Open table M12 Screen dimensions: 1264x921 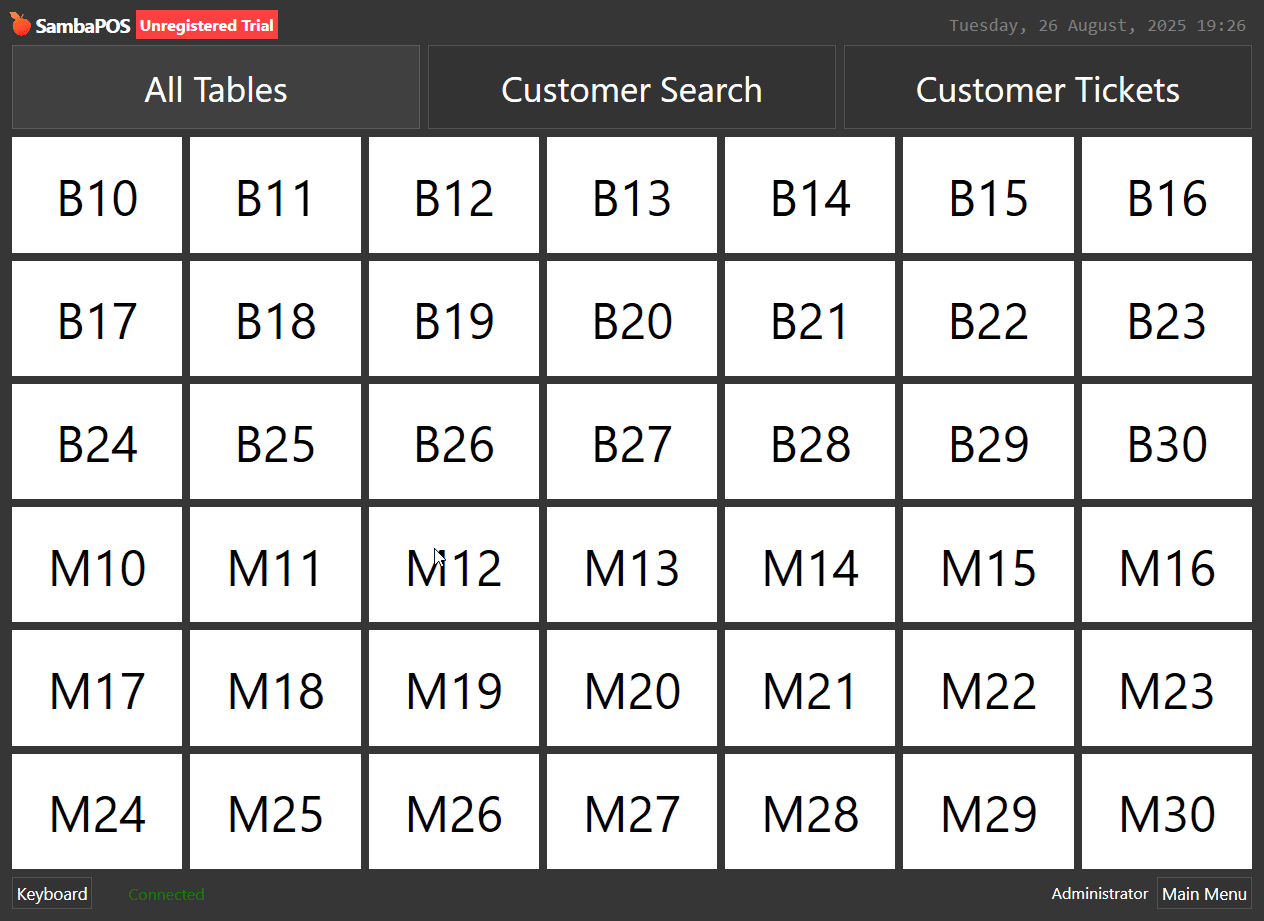click(453, 565)
